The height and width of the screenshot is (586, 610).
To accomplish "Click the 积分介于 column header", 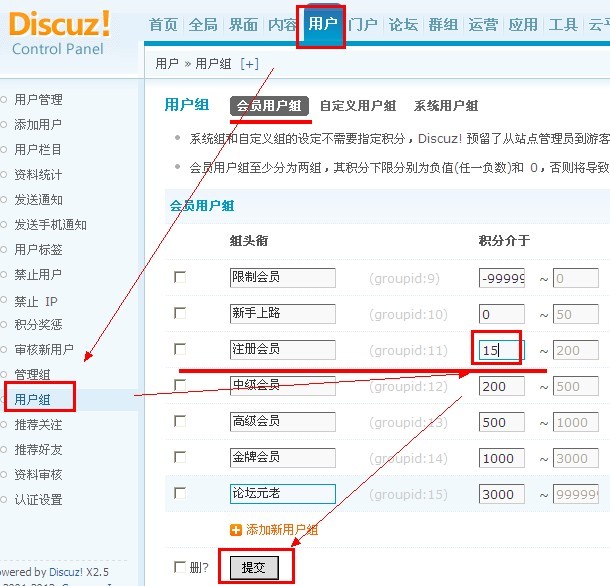I will 504,240.
